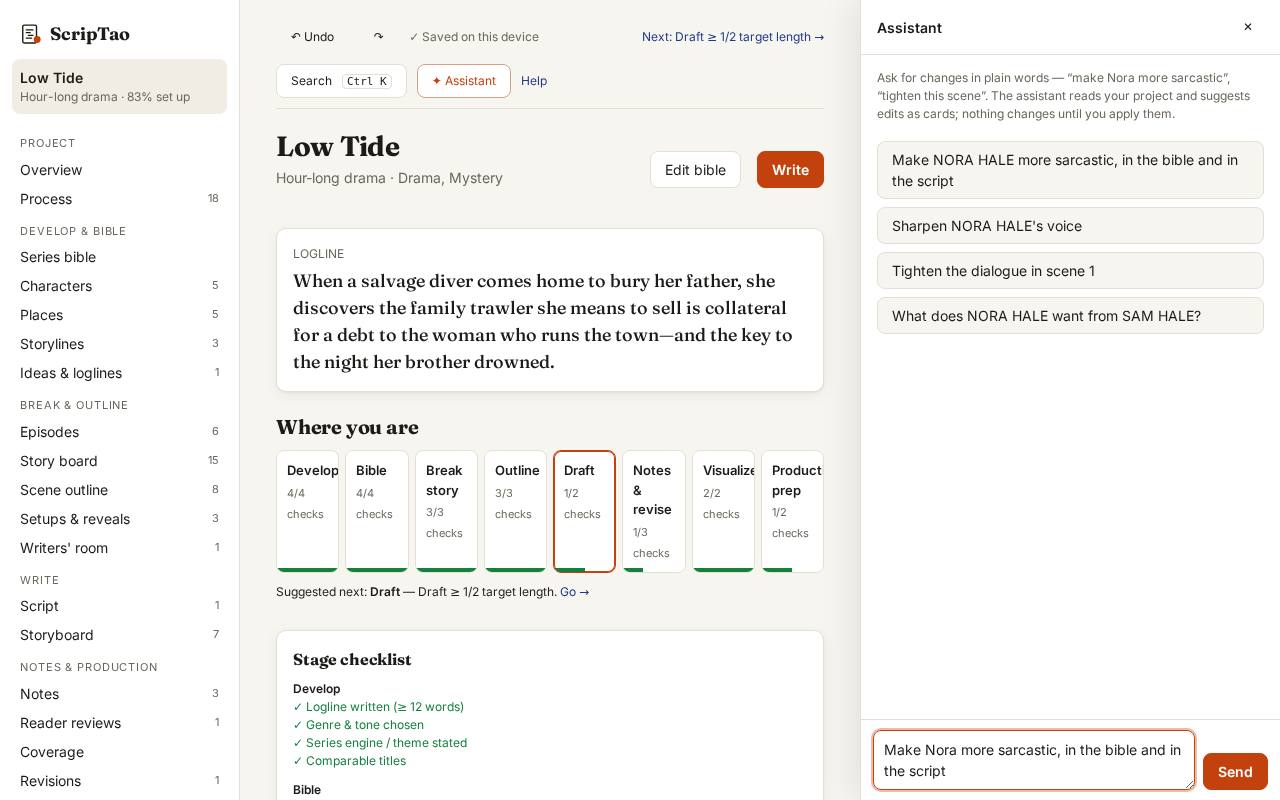Screen dimensions: 1280x800
Task: Click the redo arrow icon
Action: [378, 37]
